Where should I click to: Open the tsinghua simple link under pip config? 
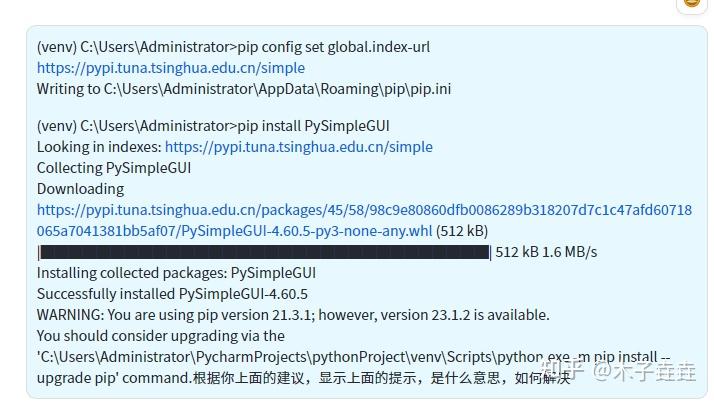click(x=171, y=68)
